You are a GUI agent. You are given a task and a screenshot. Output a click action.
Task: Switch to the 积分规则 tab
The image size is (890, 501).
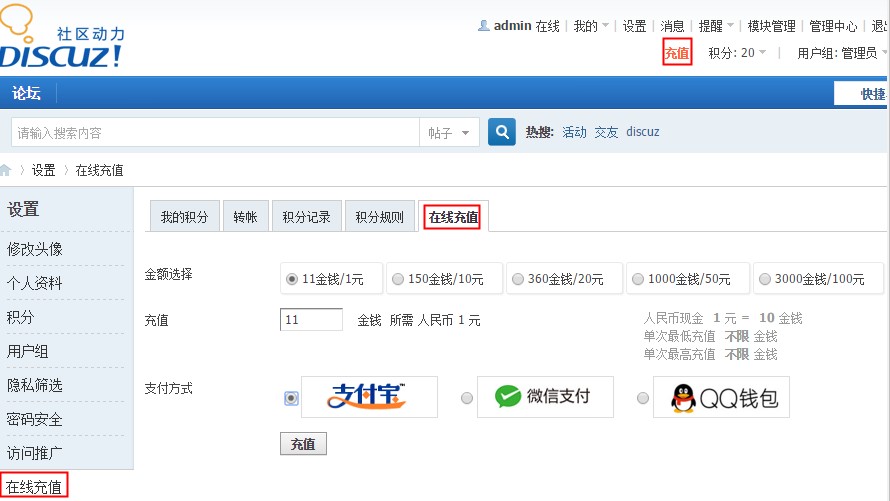click(379, 217)
